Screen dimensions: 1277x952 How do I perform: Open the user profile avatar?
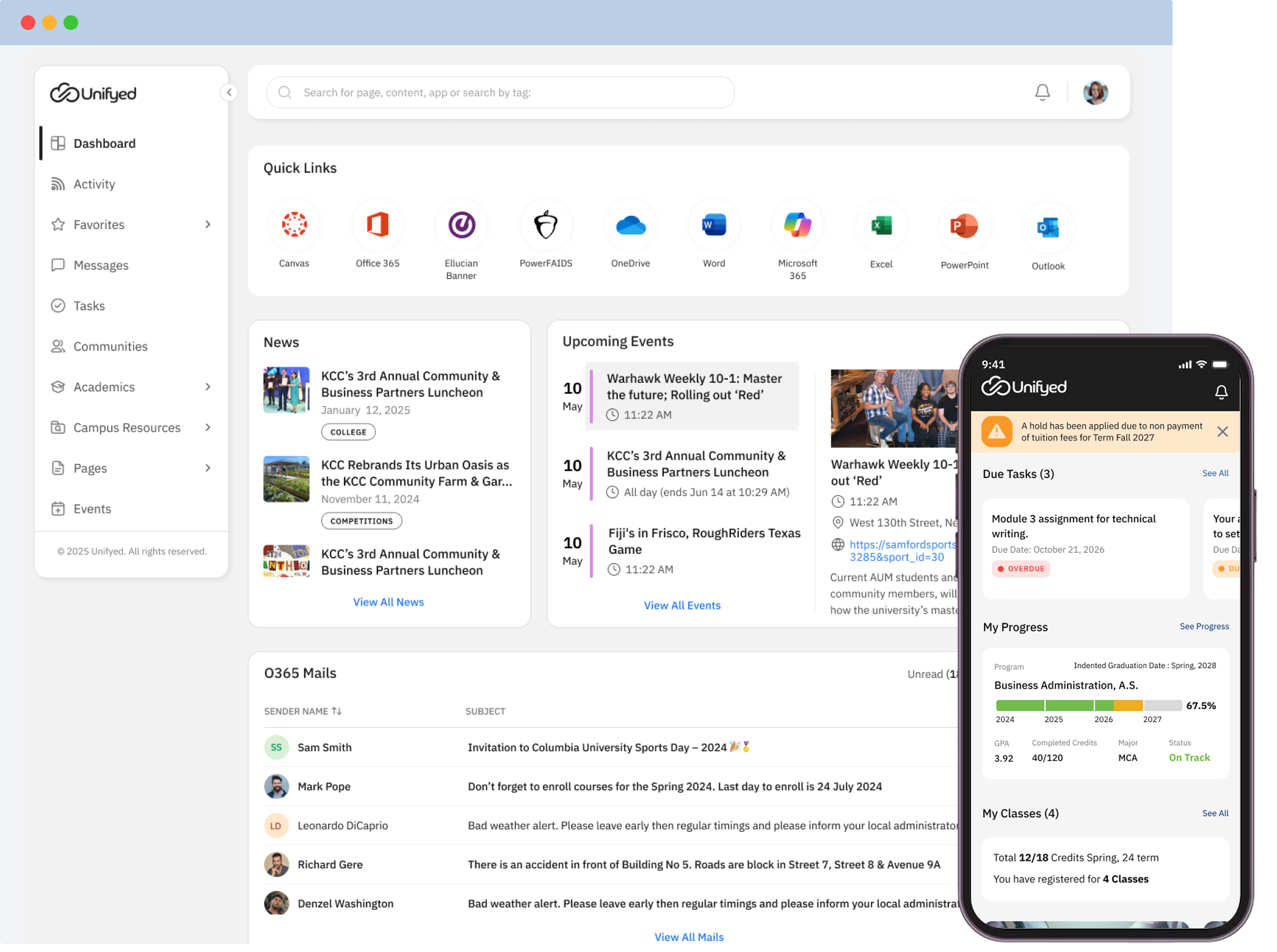tap(1096, 93)
